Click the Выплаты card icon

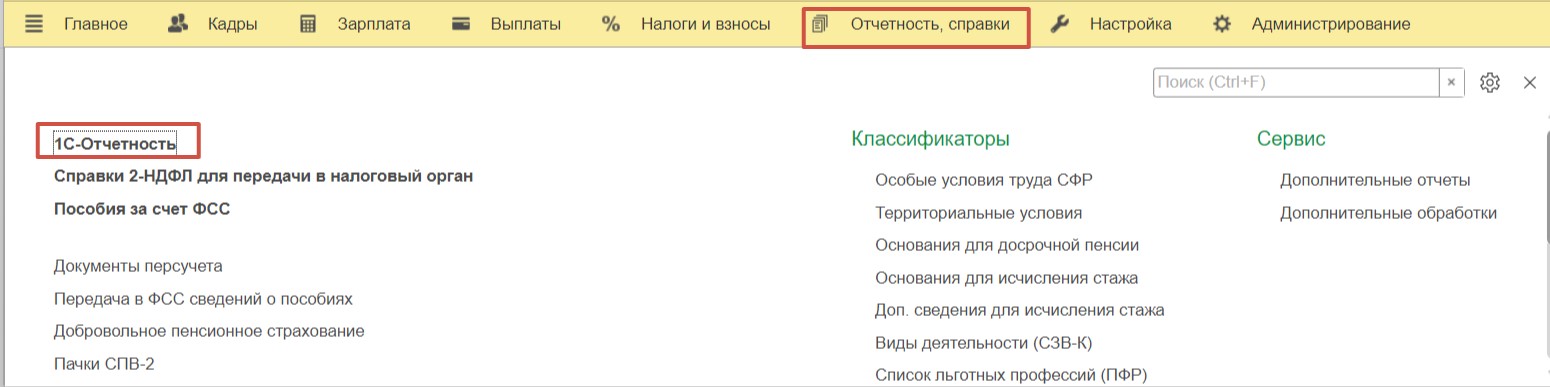(461, 24)
